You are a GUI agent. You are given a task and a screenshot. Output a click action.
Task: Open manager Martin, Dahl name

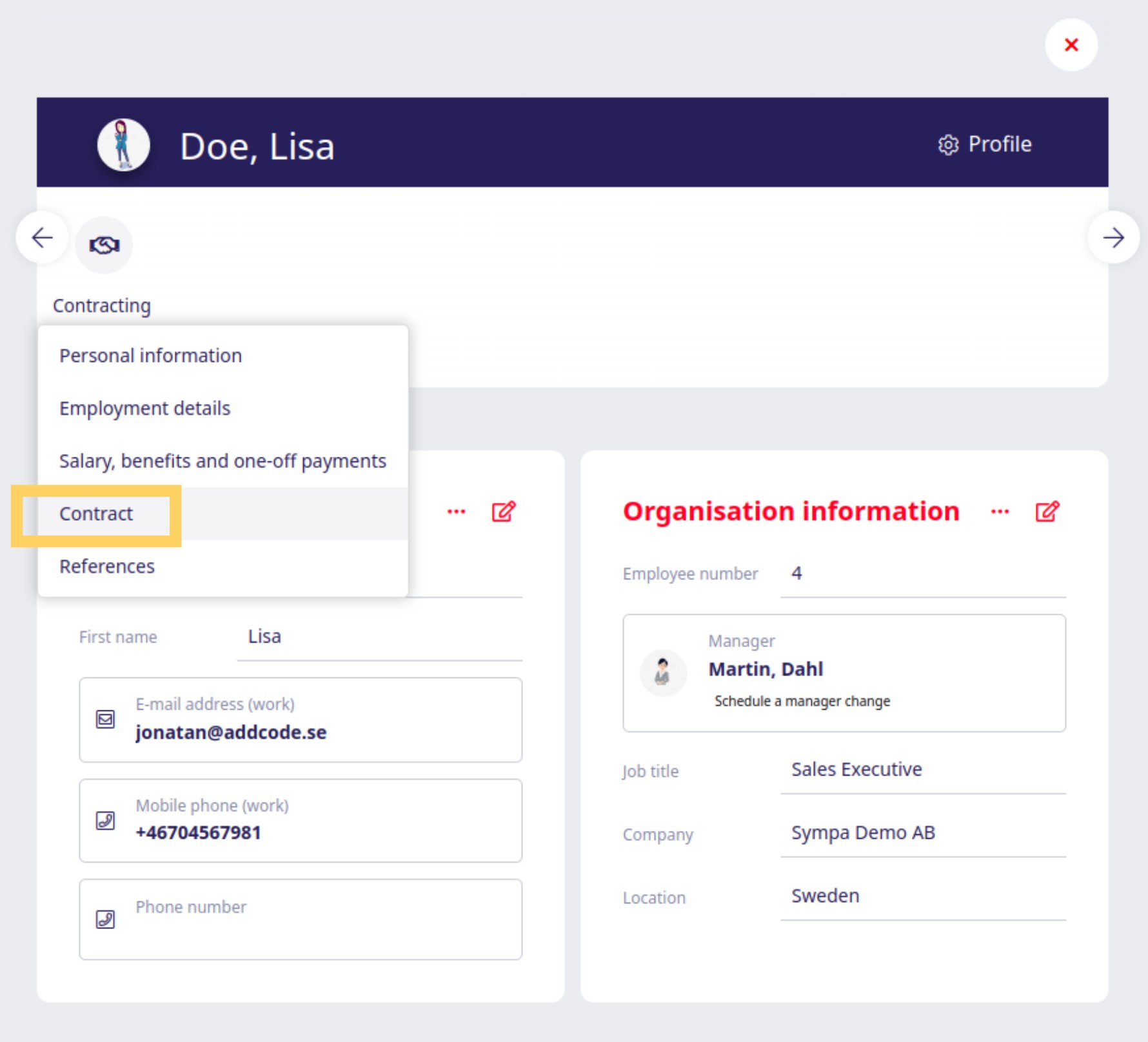pyautogui.click(x=766, y=669)
